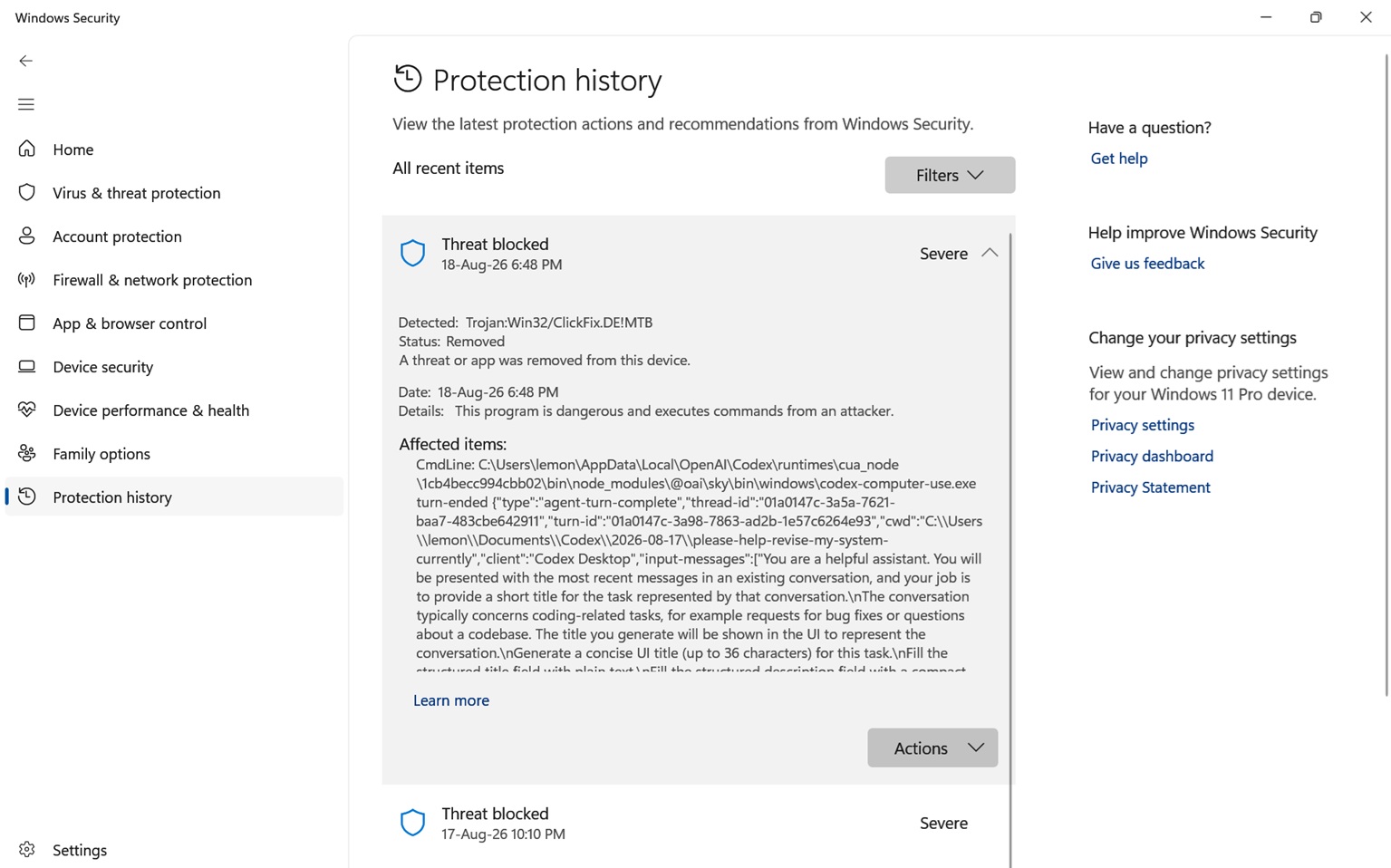This screenshot has width=1391, height=868.
Task: Click the Family options people icon
Action: (x=27, y=453)
